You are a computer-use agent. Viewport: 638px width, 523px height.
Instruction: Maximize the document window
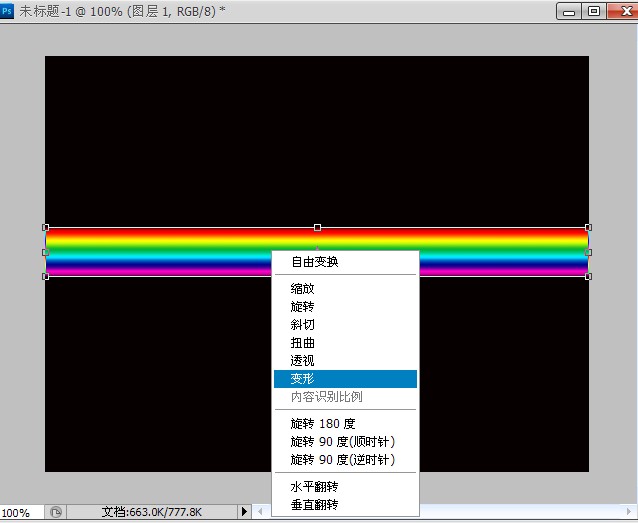coord(594,11)
